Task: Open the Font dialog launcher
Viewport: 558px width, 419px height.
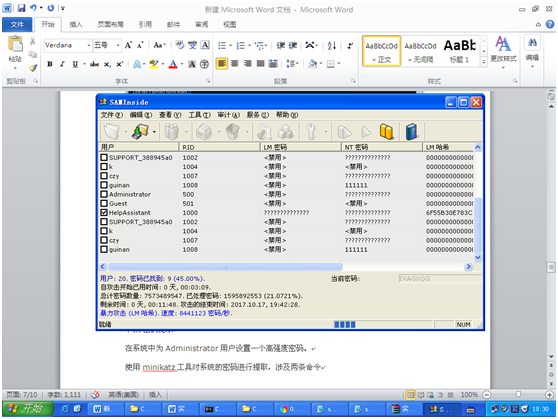Action: point(207,81)
